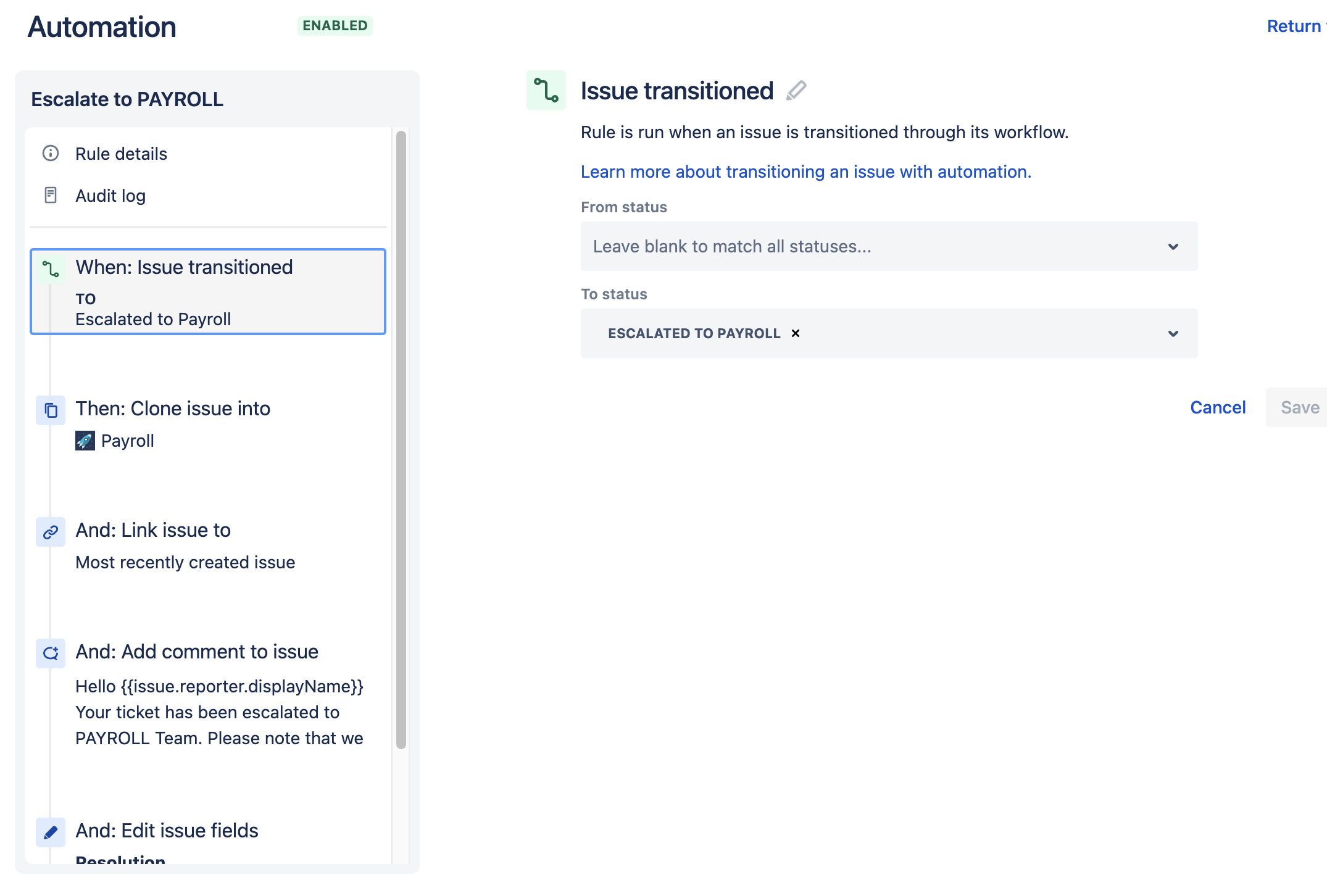Expand the To status dropdown arrow
The width and height of the screenshot is (1327, 896).
click(x=1173, y=333)
